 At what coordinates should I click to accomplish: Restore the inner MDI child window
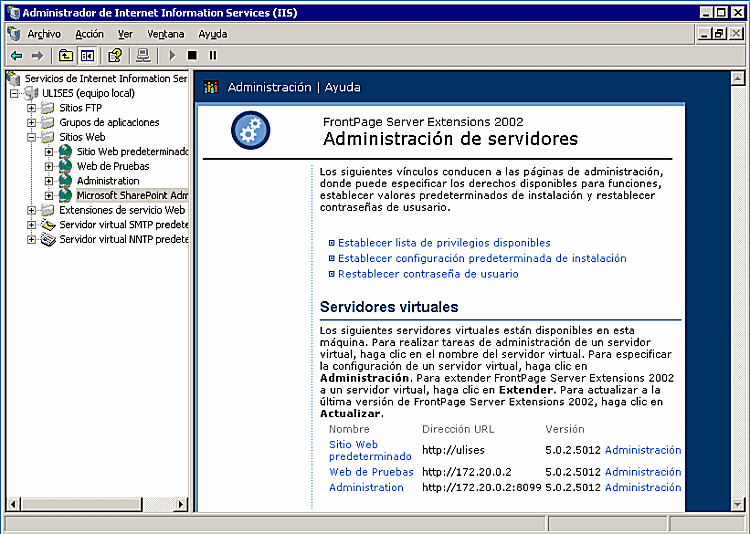tap(719, 34)
